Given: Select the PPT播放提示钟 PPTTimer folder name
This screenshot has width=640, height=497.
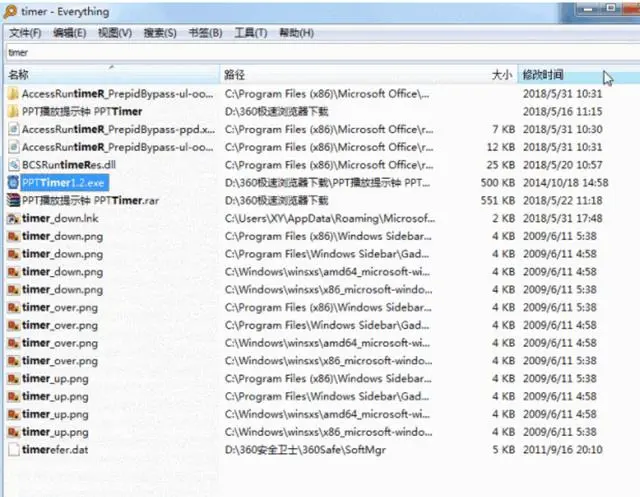Looking at the screenshot, I should [82, 111].
